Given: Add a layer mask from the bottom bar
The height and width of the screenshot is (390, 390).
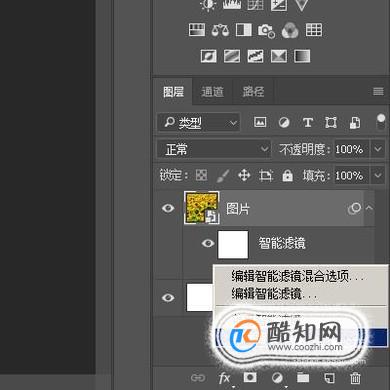Looking at the screenshot, I should (x=250, y=378).
